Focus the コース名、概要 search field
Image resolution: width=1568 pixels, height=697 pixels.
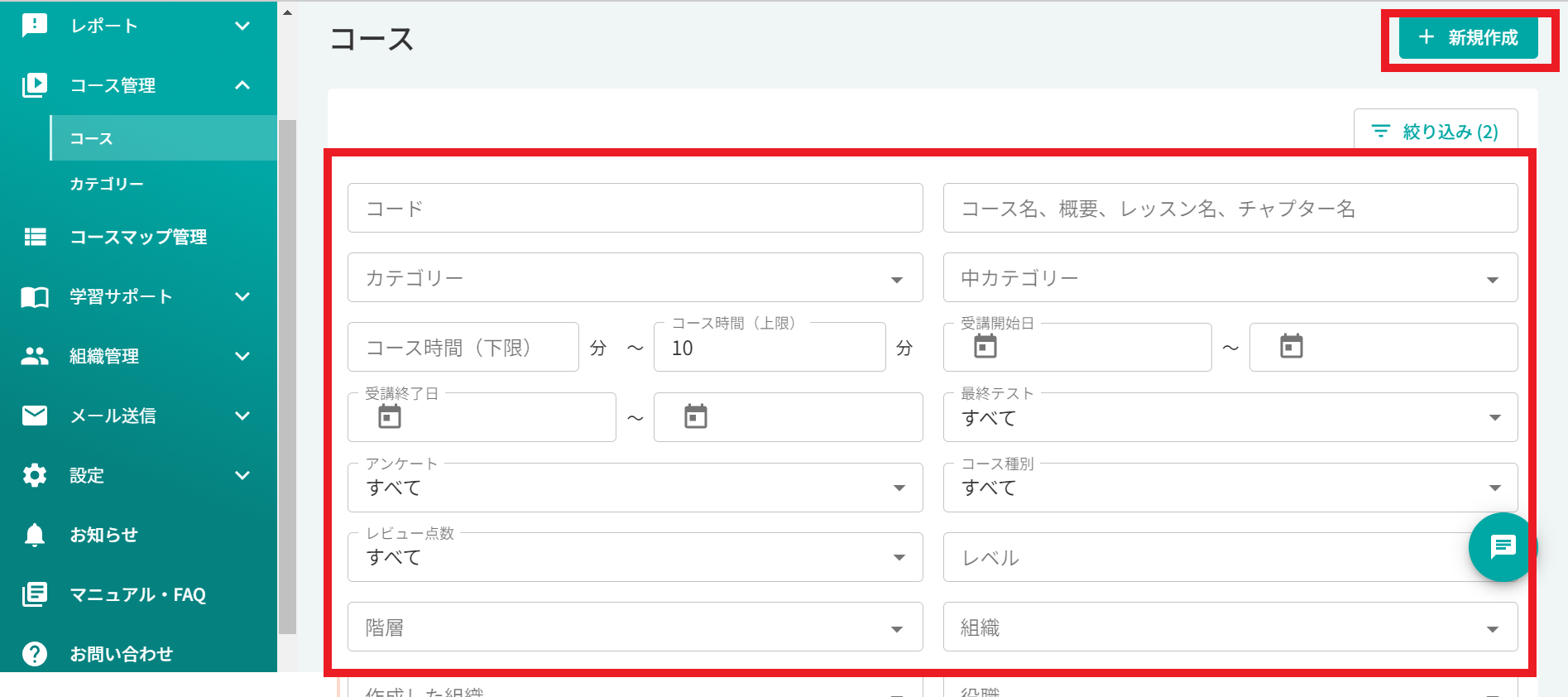[x=1230, y=208]
